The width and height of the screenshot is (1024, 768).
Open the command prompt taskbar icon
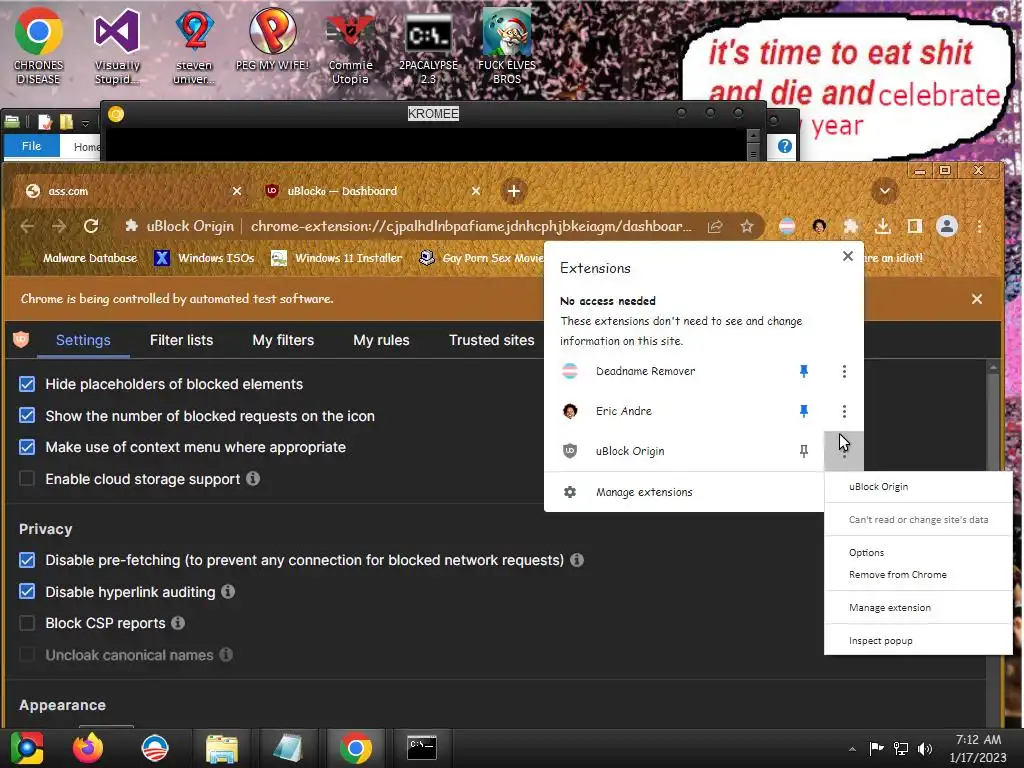422,748
